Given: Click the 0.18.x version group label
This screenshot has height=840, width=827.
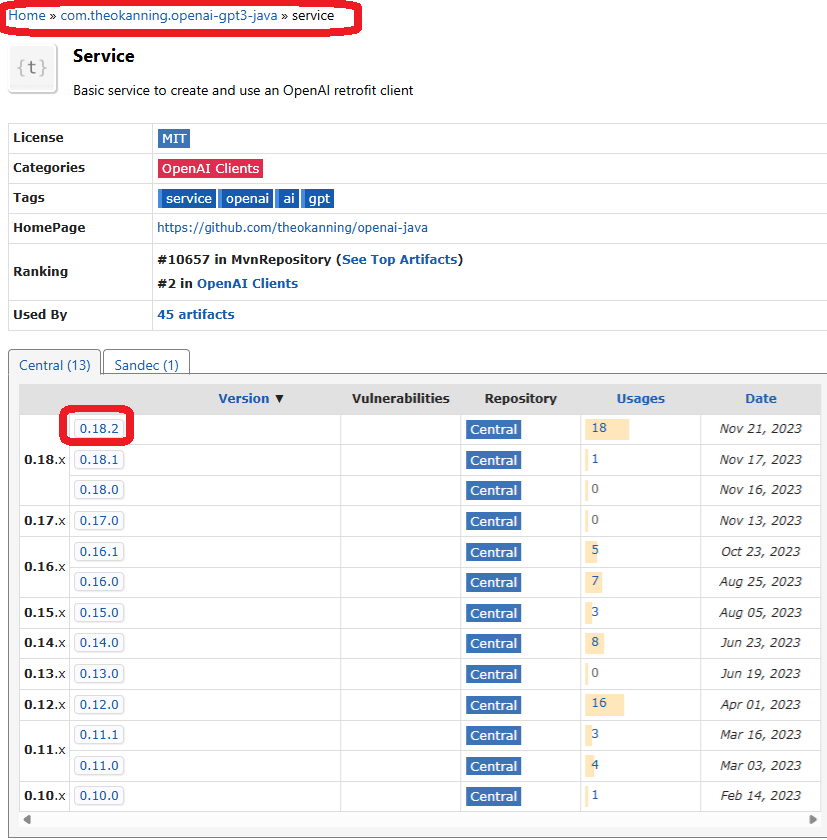Looking at the screenshot, I should [45, 460].
